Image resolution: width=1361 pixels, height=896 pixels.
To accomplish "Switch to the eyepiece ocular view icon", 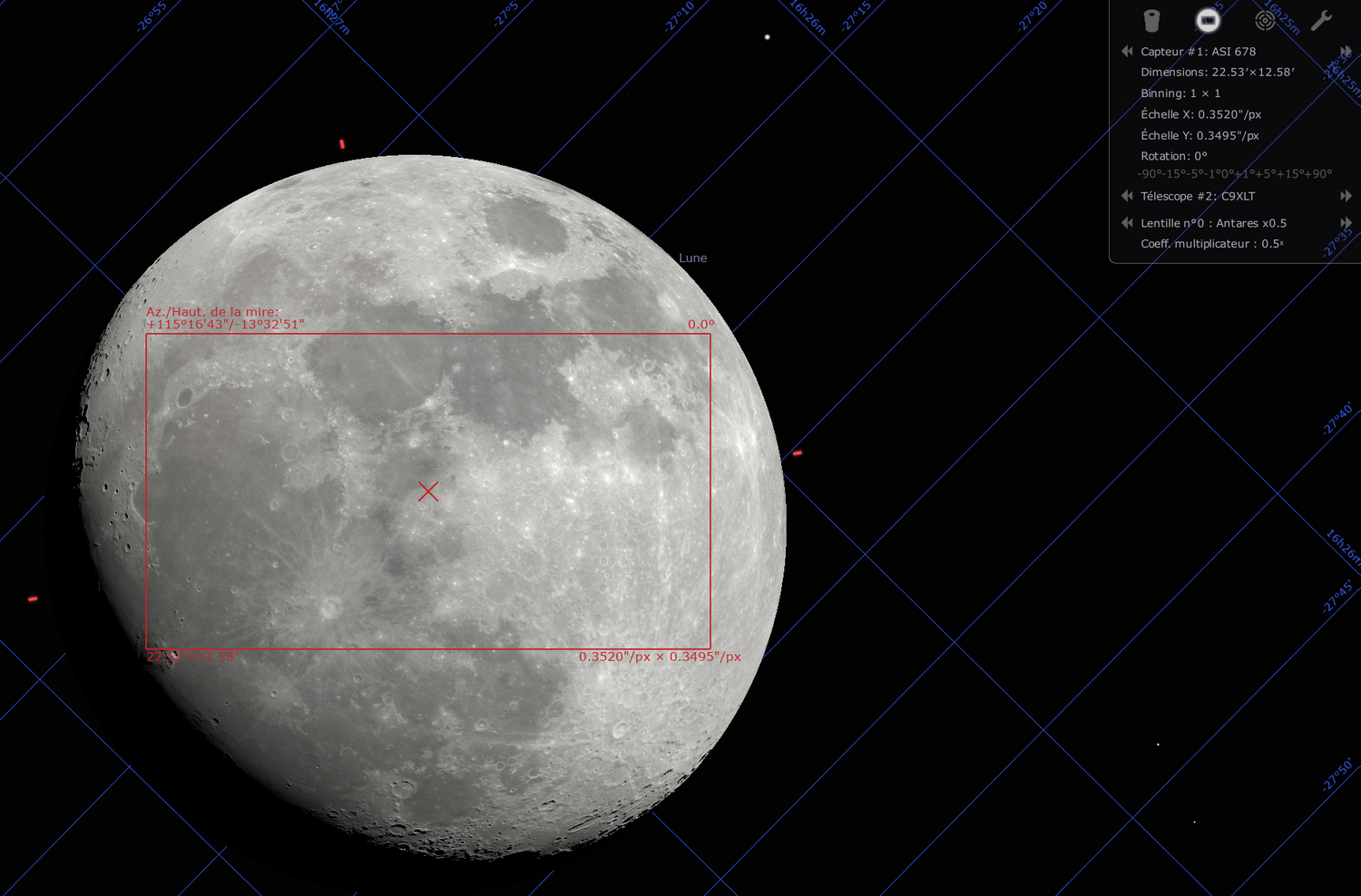I will (x=1151, y=20).
